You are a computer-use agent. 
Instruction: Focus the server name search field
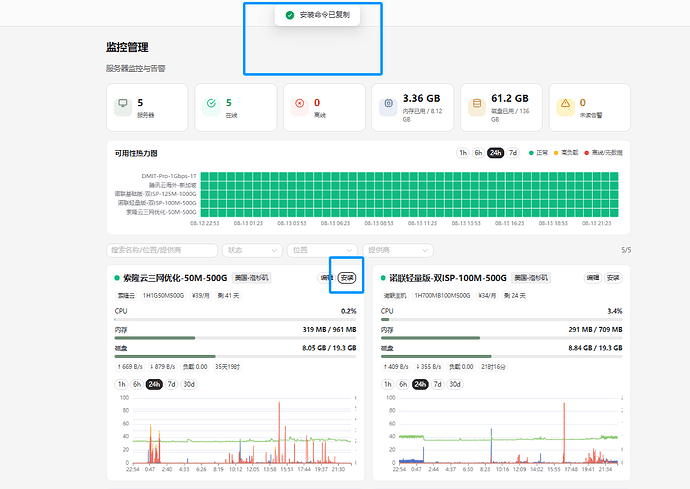coord(162,250)
